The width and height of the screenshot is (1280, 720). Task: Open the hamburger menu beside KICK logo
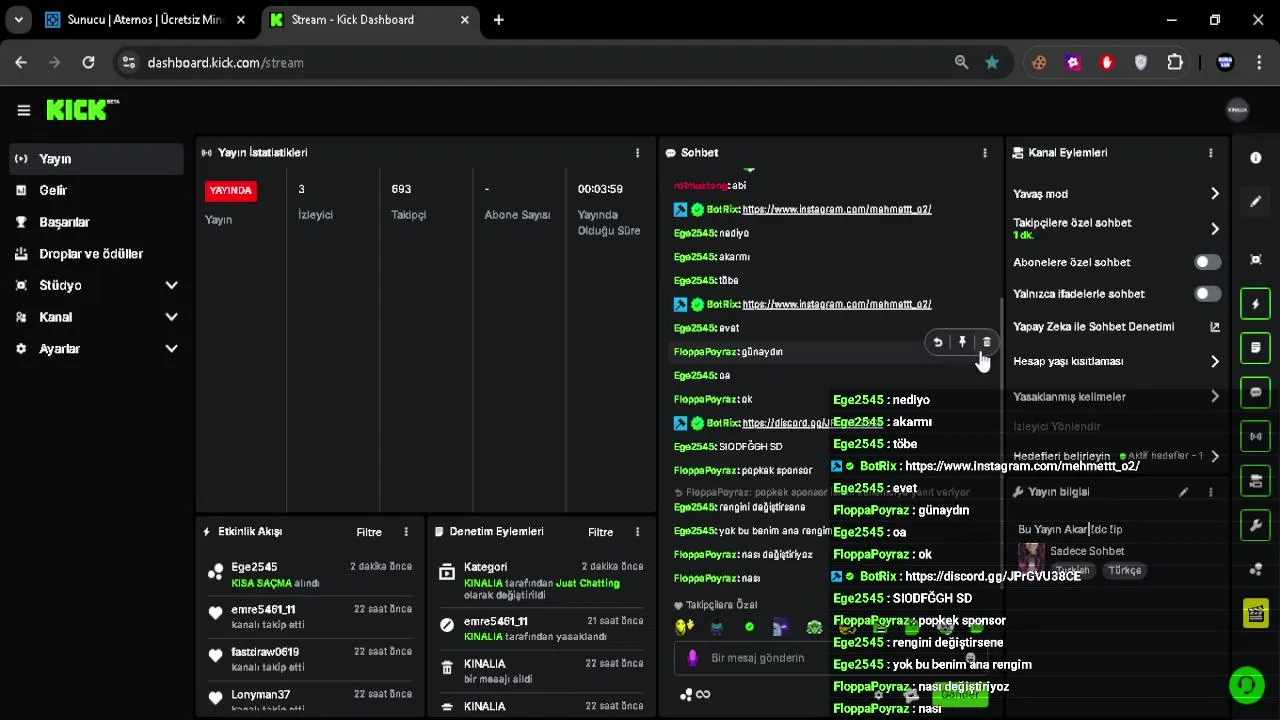click(24, 110)
